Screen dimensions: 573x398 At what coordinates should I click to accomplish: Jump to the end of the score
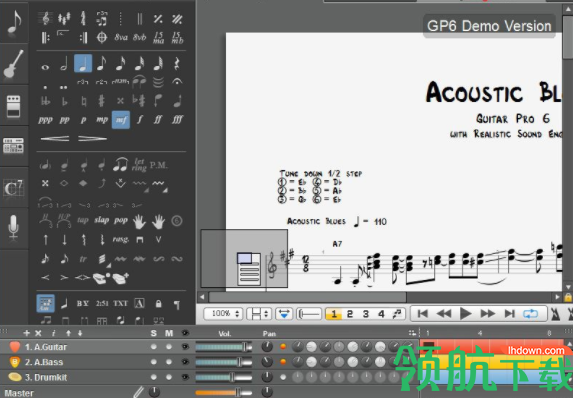[x=509, y=313]
